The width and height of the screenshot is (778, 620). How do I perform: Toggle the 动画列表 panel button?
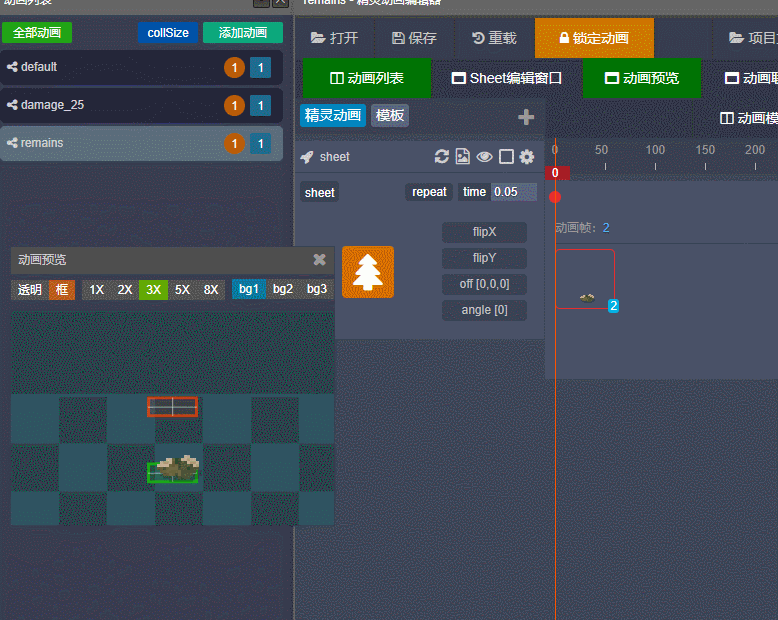pos(367,78)
